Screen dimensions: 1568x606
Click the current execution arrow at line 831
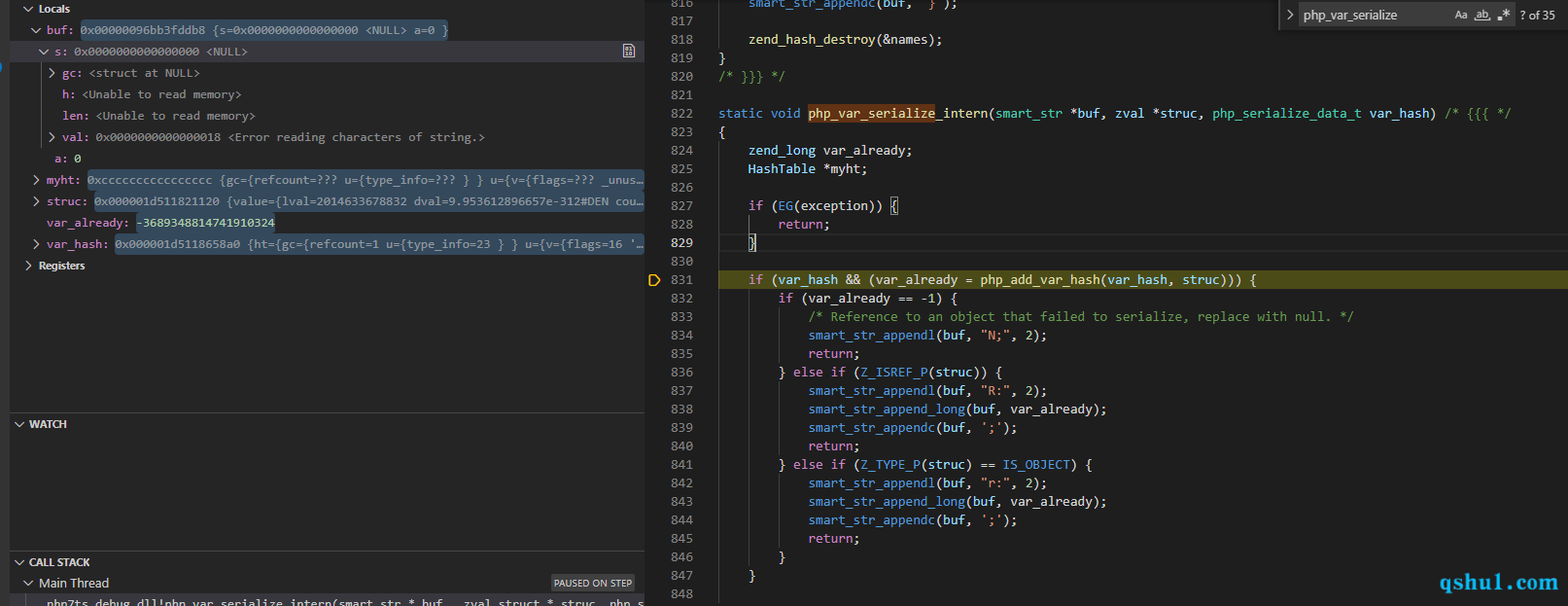pyautogui.click(x=654, y=280)
